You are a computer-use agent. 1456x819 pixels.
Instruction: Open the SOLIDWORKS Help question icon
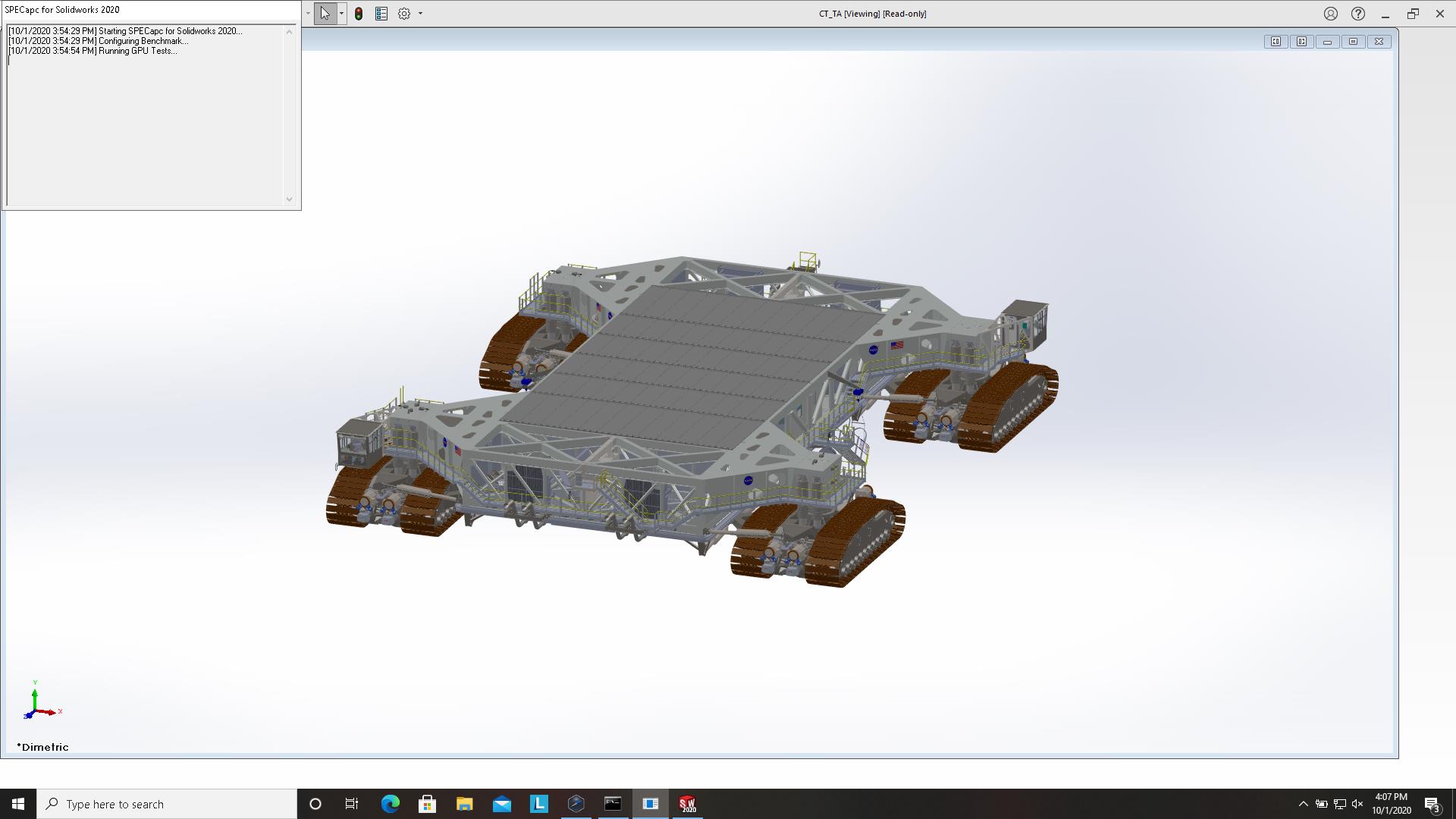point(1358,14)
